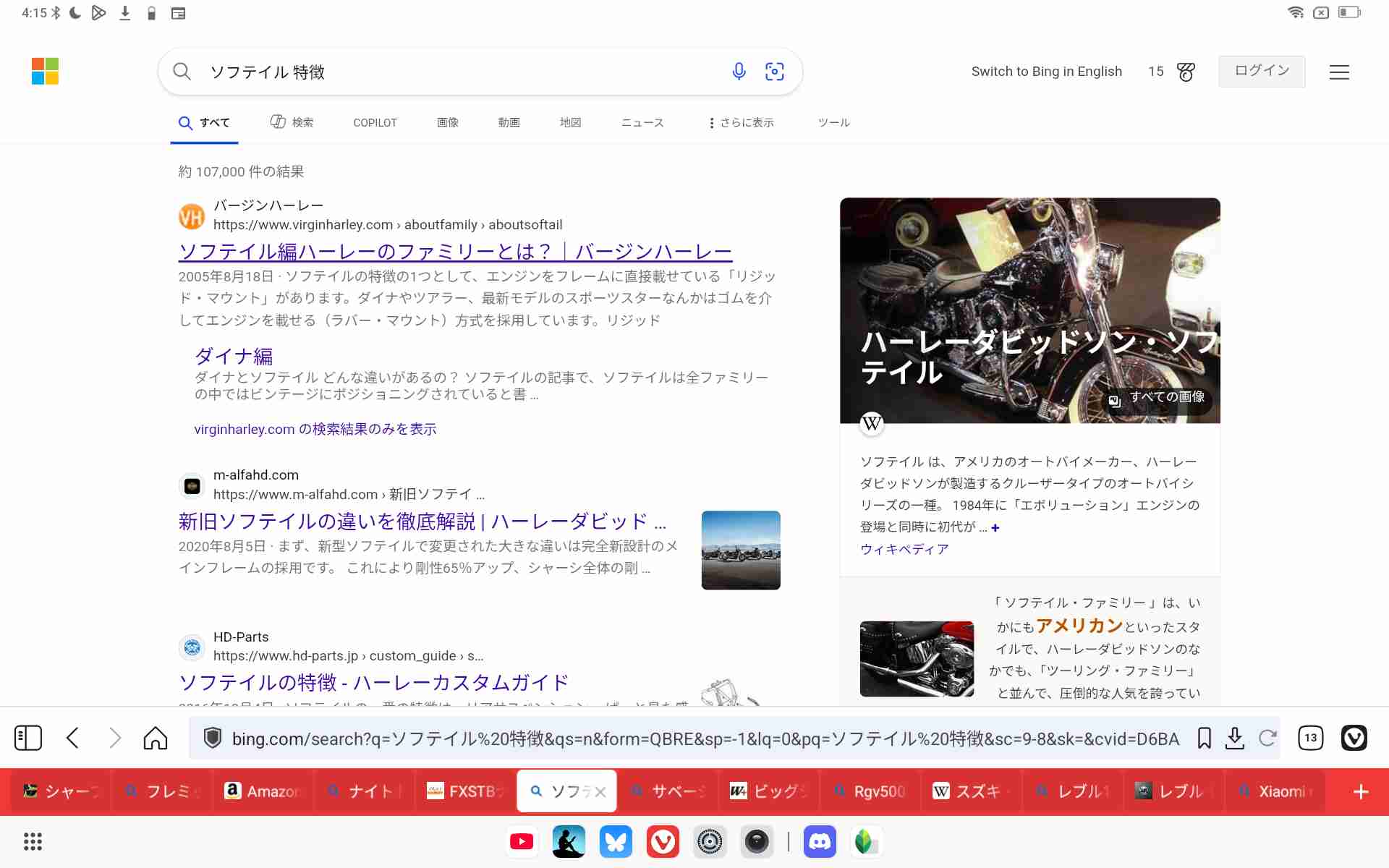Open ソフテイルの特徴 HD-Parts result link
This screenshot has width=1389, height=868.
[x=373, y=682]
